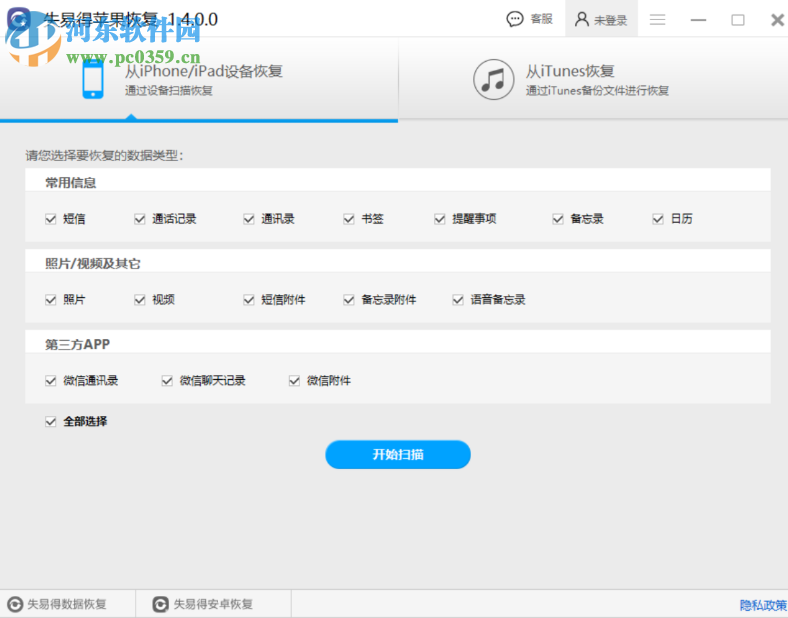788x618 pixels.
Task: Open 失易得安卓恢复 link at bottom
Action: [213, 604]
